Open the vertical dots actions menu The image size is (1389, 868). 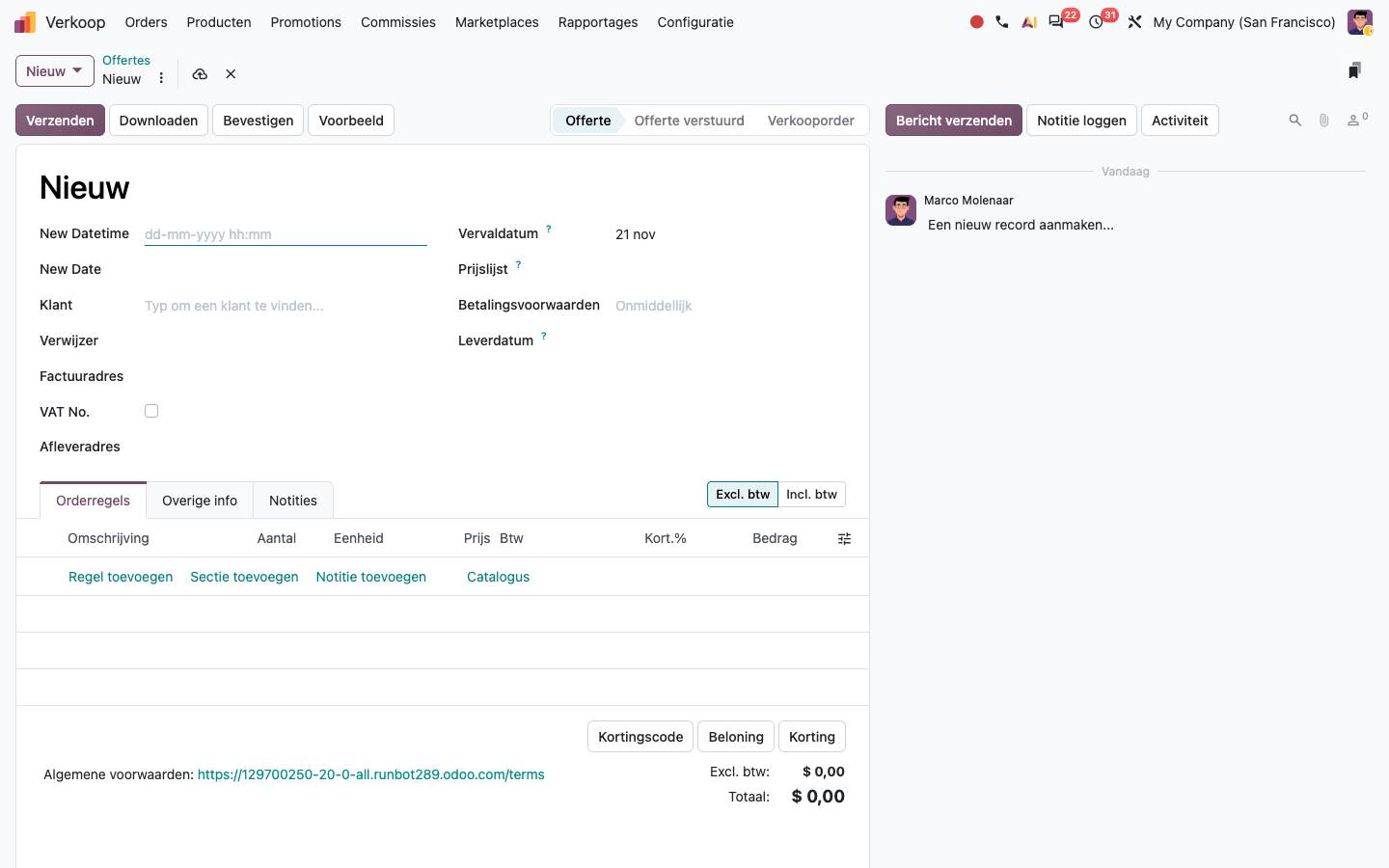[x=161, y=78]
